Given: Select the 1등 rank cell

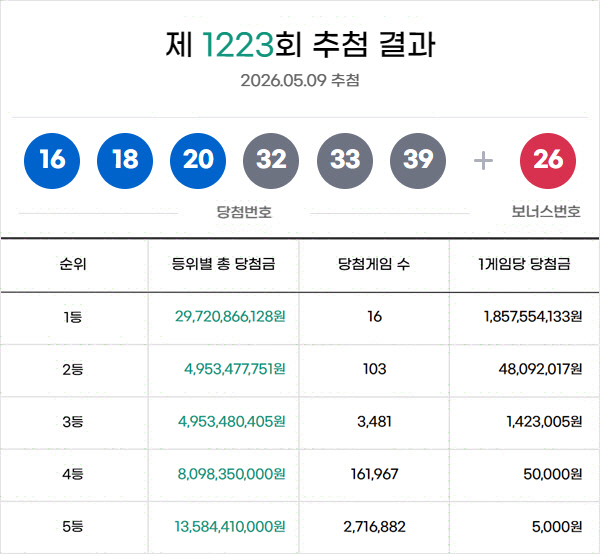Looking at the screenshot, I should 73,317.
